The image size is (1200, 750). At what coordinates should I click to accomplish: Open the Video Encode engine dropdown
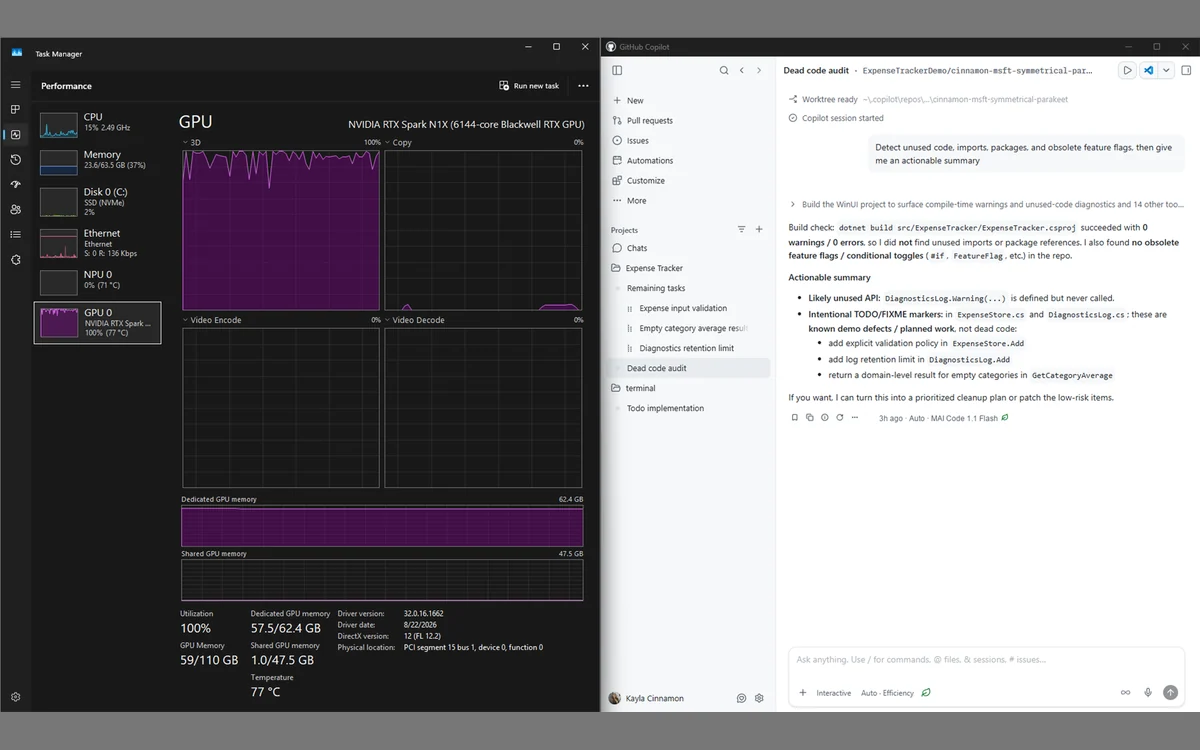tap(210, 320)
